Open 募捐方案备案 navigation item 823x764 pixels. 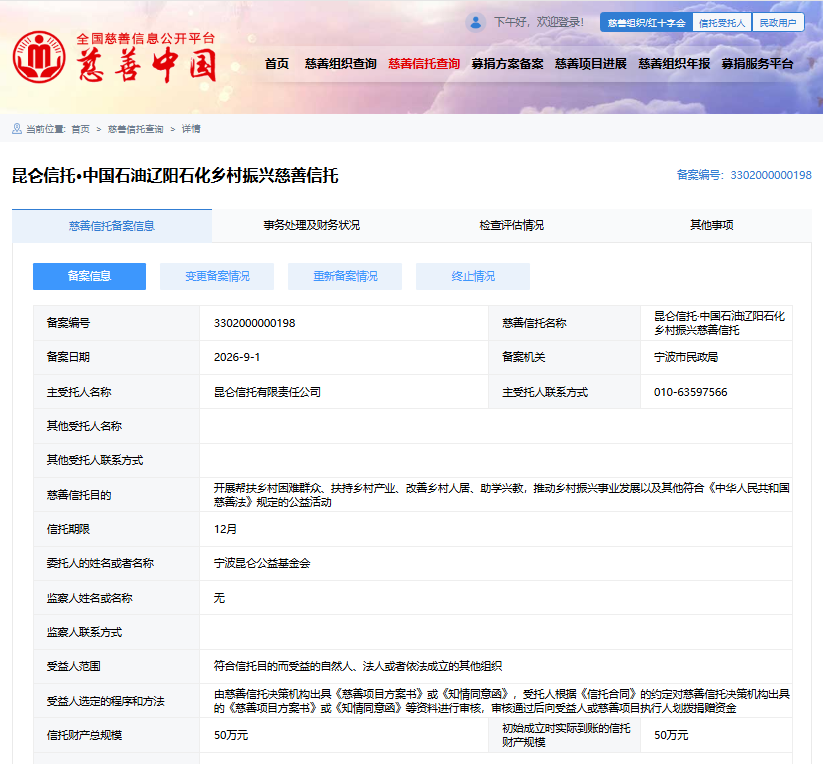pyautogui.click(x=508, y=64)
